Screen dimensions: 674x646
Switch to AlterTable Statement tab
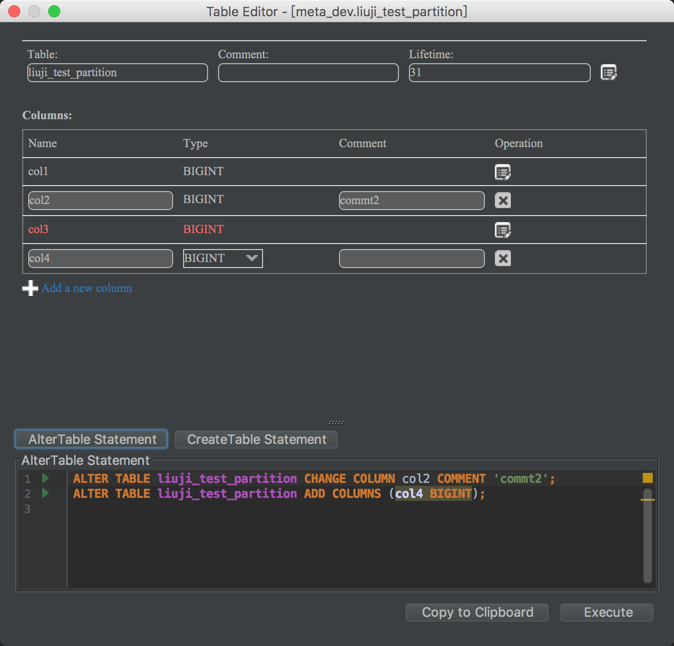point(91,439)
